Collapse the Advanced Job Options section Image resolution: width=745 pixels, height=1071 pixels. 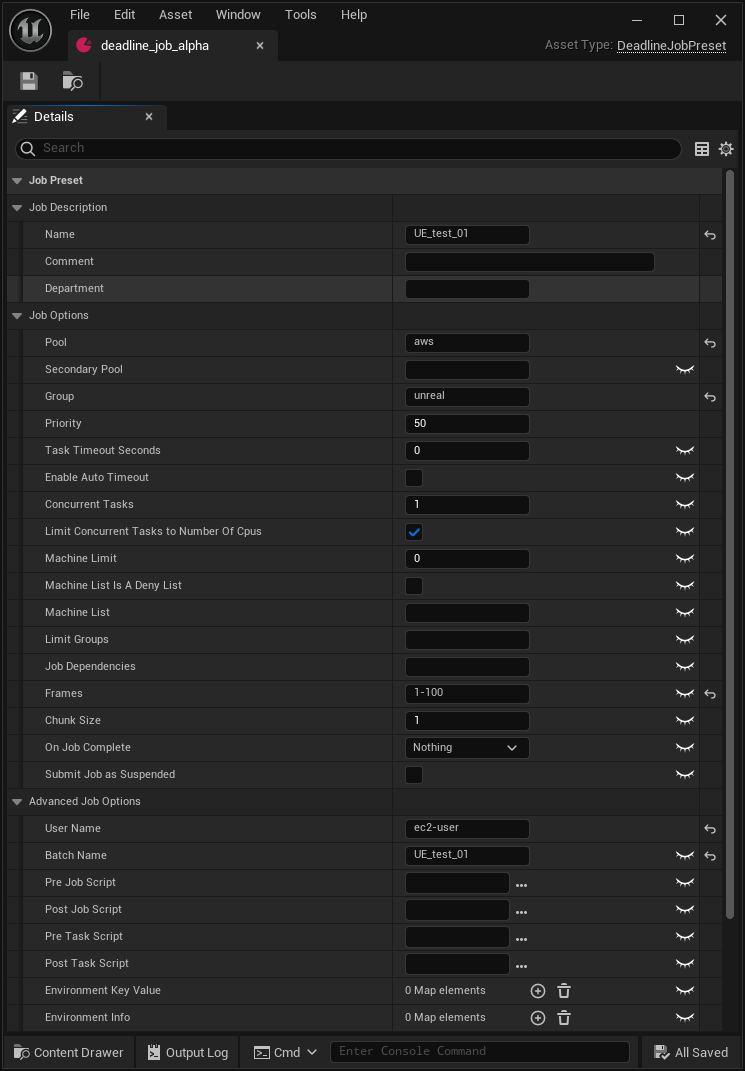pyautogui.click(x=16, y=801)
